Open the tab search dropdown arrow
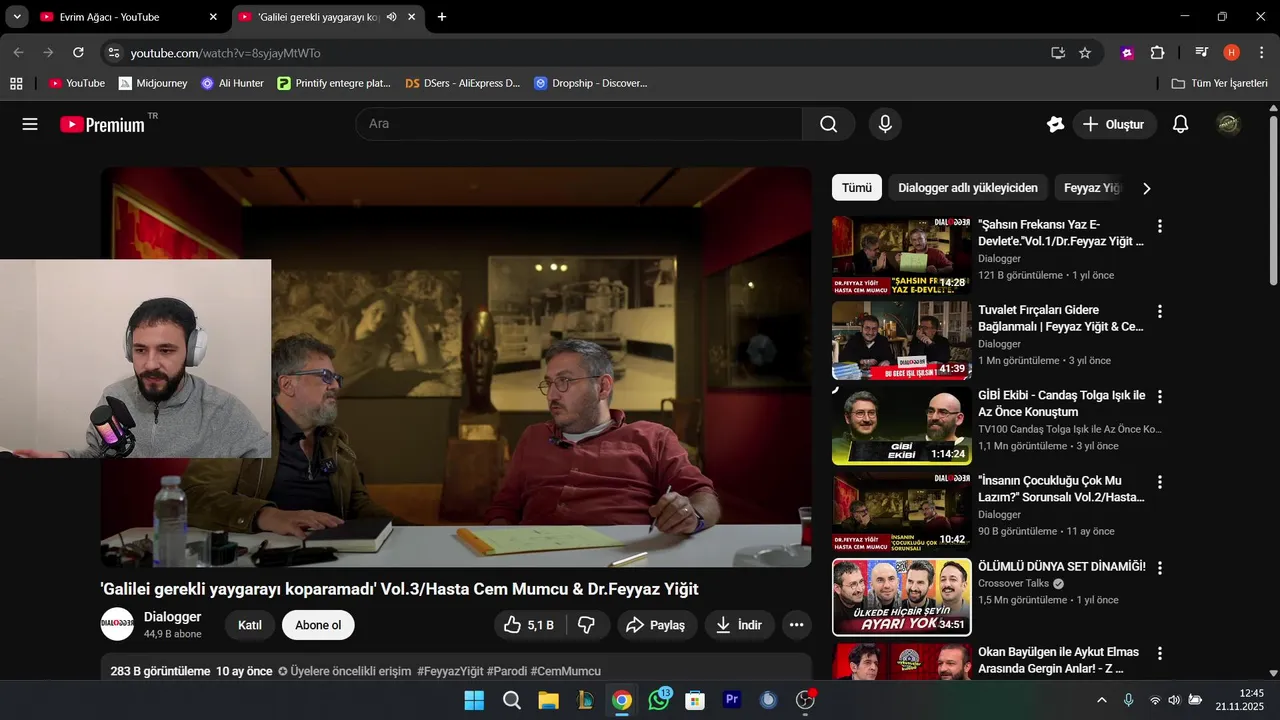Image resolution: width=1280 pixels, height=720 pixels. 17,17
